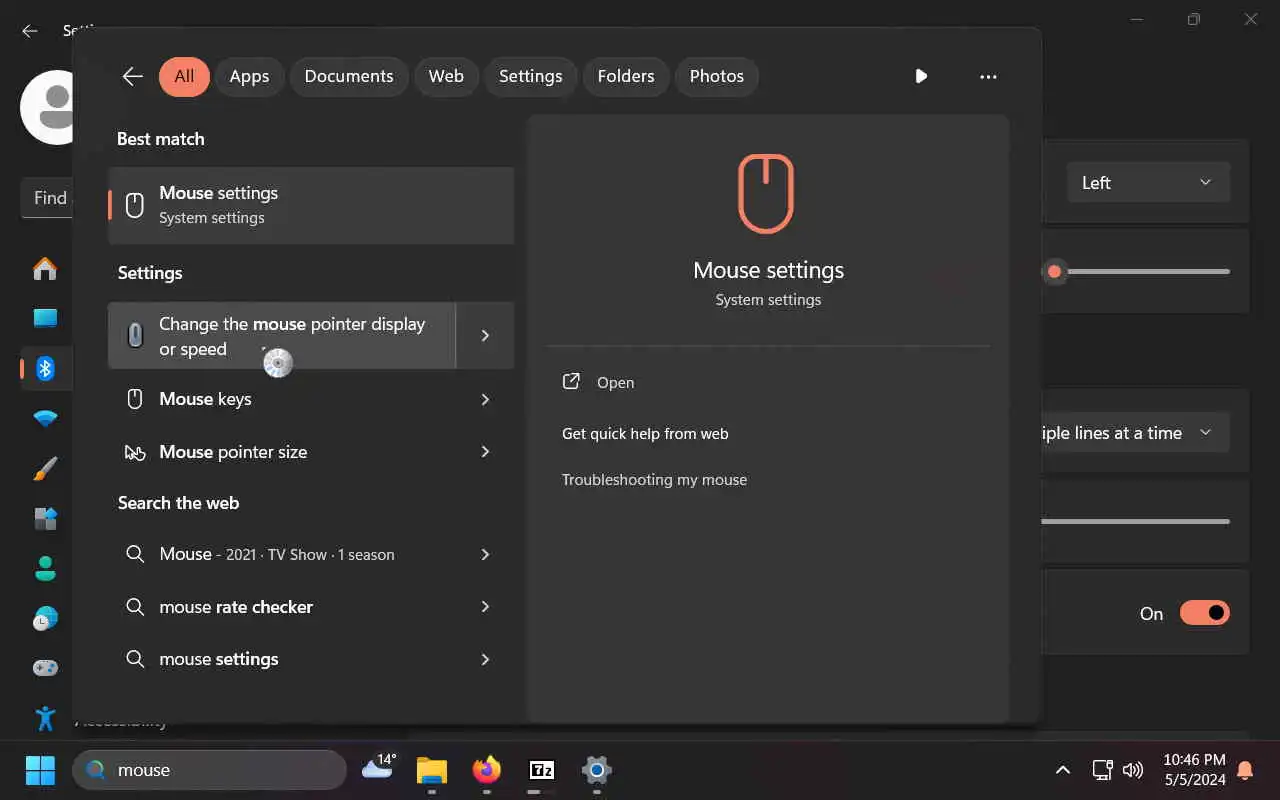Image resolution: width=1280 pixels, height=800 pixels.
Task: Select web result Mouse 2021 TV Show
Action: [282, 554]
